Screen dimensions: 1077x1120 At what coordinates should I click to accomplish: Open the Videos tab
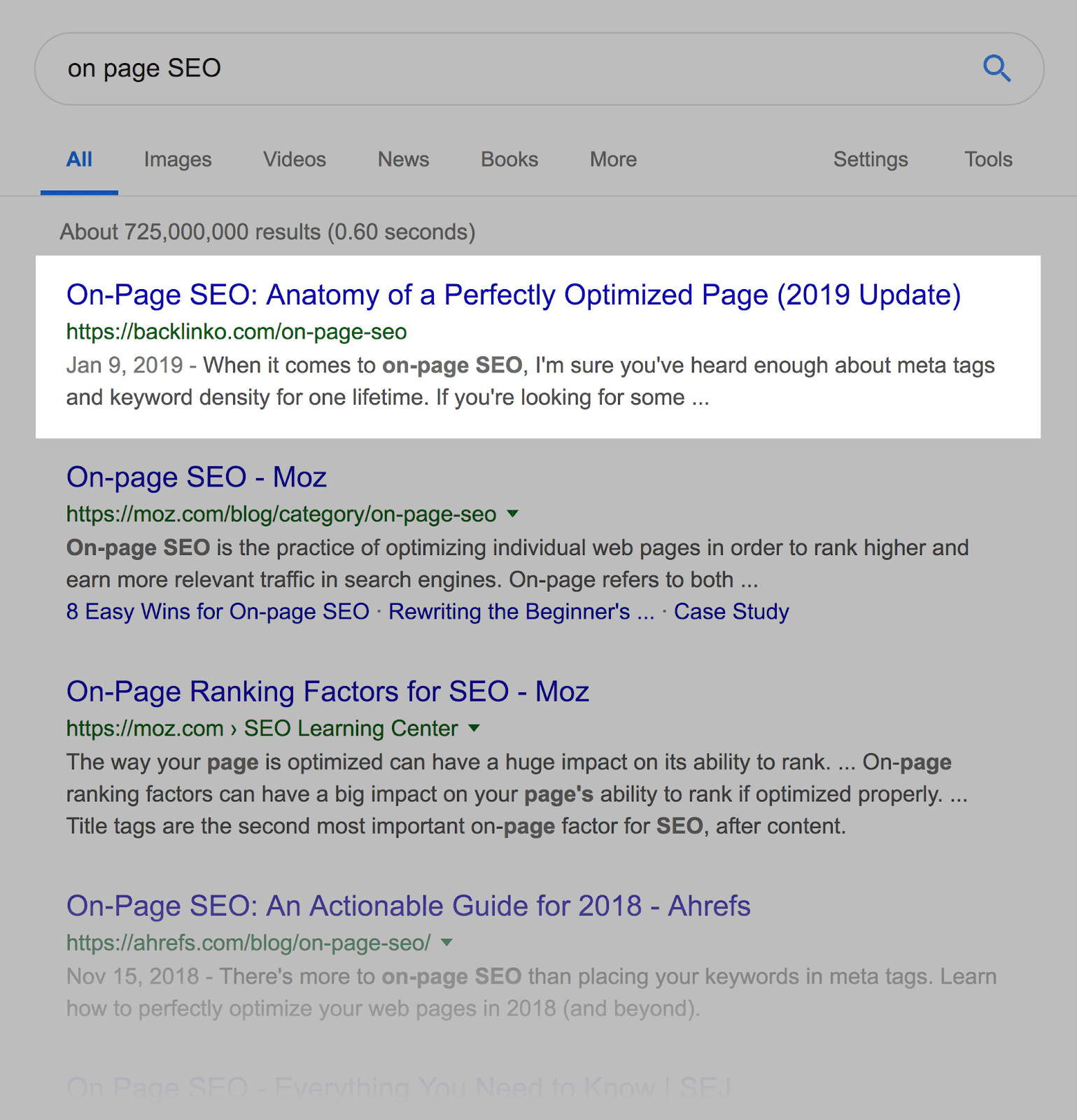click(x=295, y=160)
